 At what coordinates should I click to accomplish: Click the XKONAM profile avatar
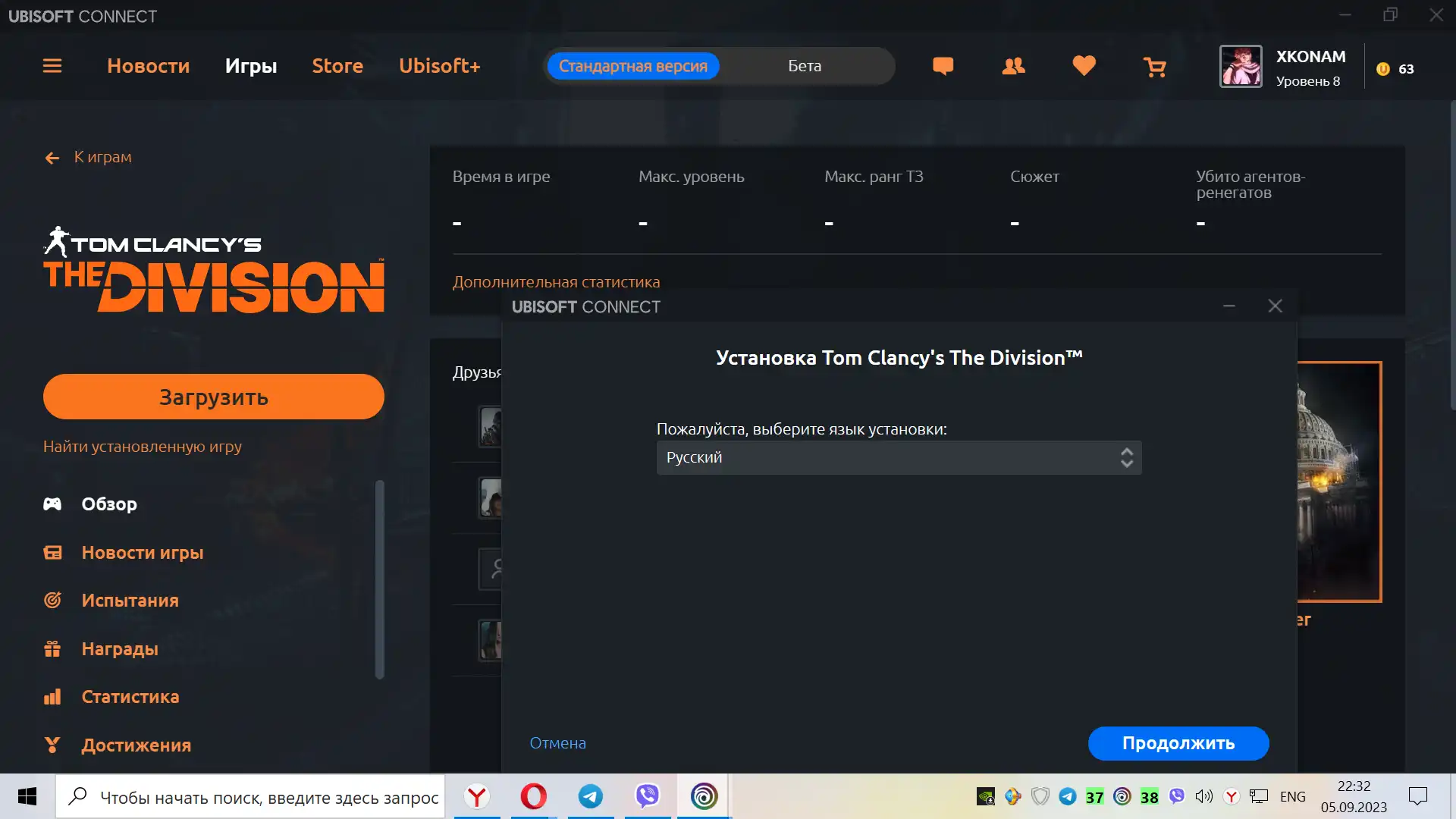pos(1241,67)
